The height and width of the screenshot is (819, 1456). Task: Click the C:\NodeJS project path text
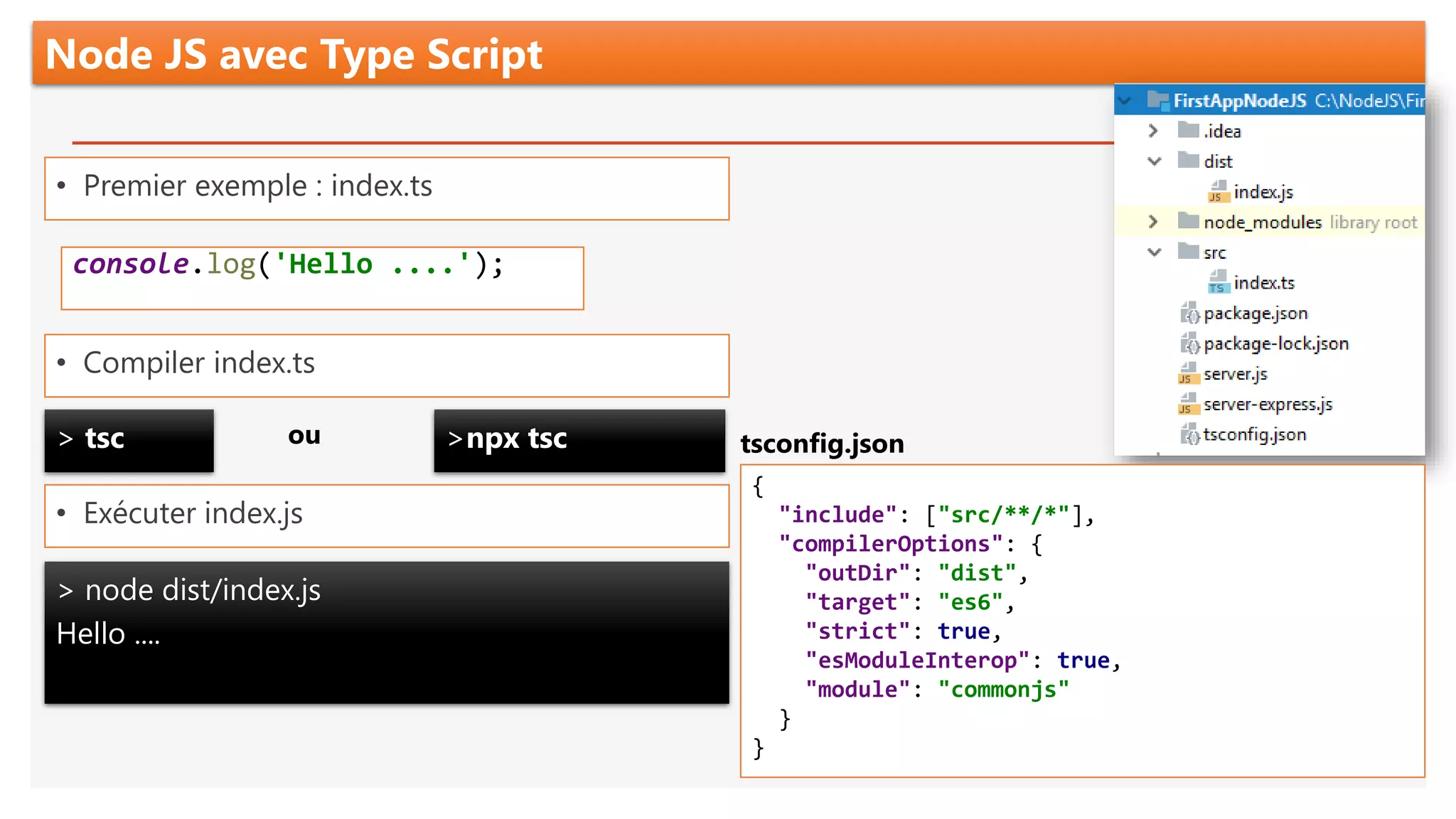(1369, 100)
